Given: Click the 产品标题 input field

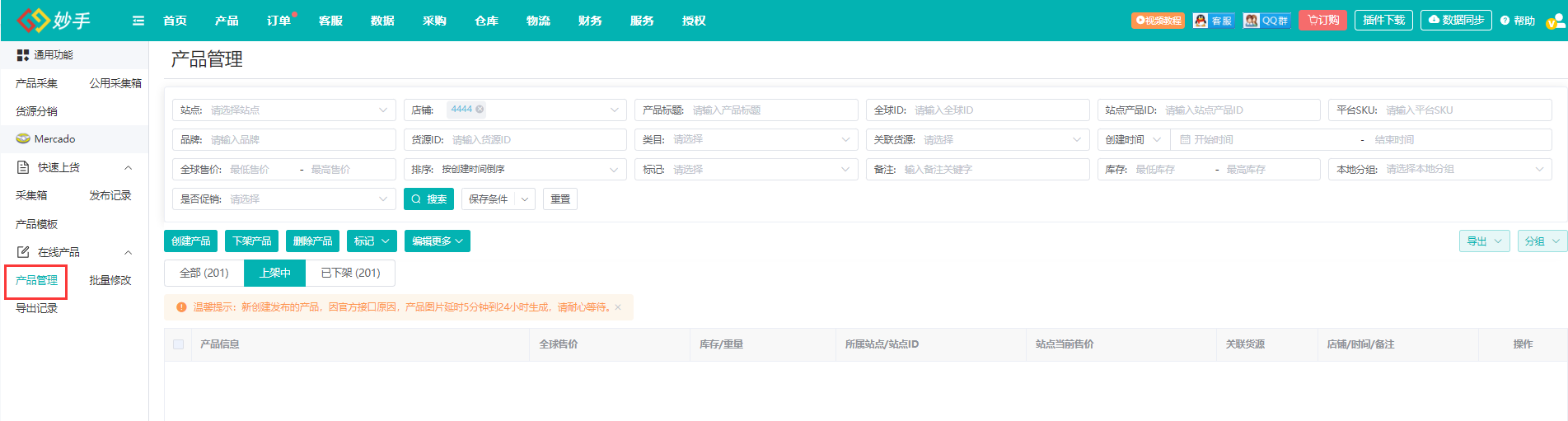Looking at the screenshot, I should coord(770,110).
